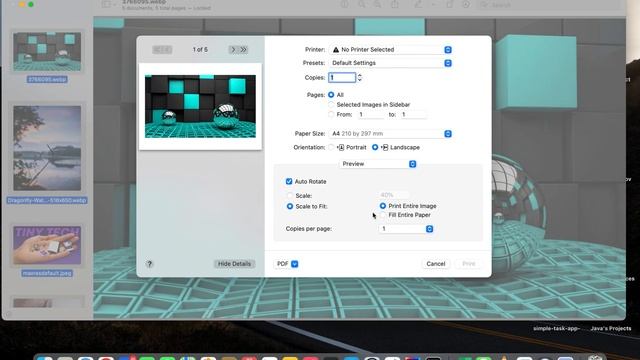Open the Presets Default Settings dropdown

point(391,63)
